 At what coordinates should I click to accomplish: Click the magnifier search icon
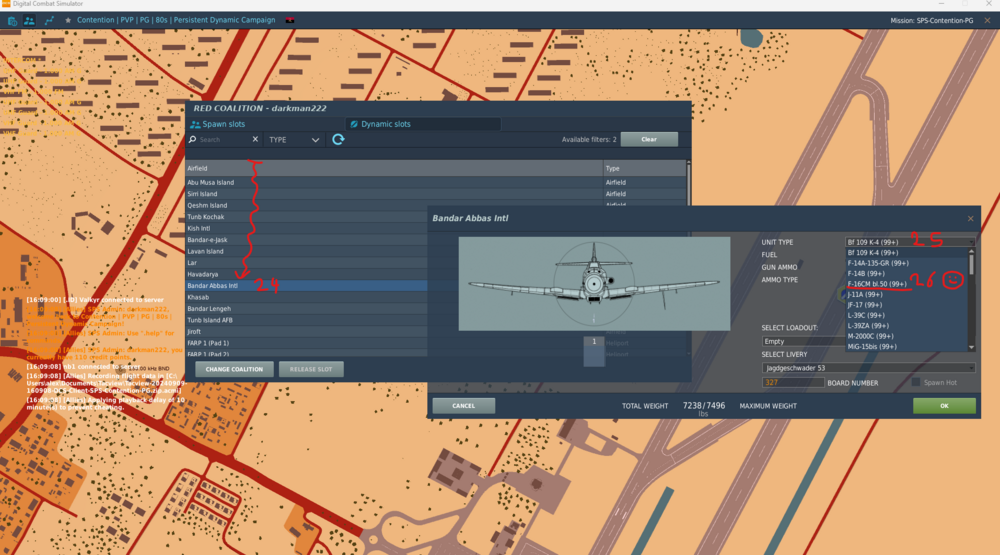point(193,140)
